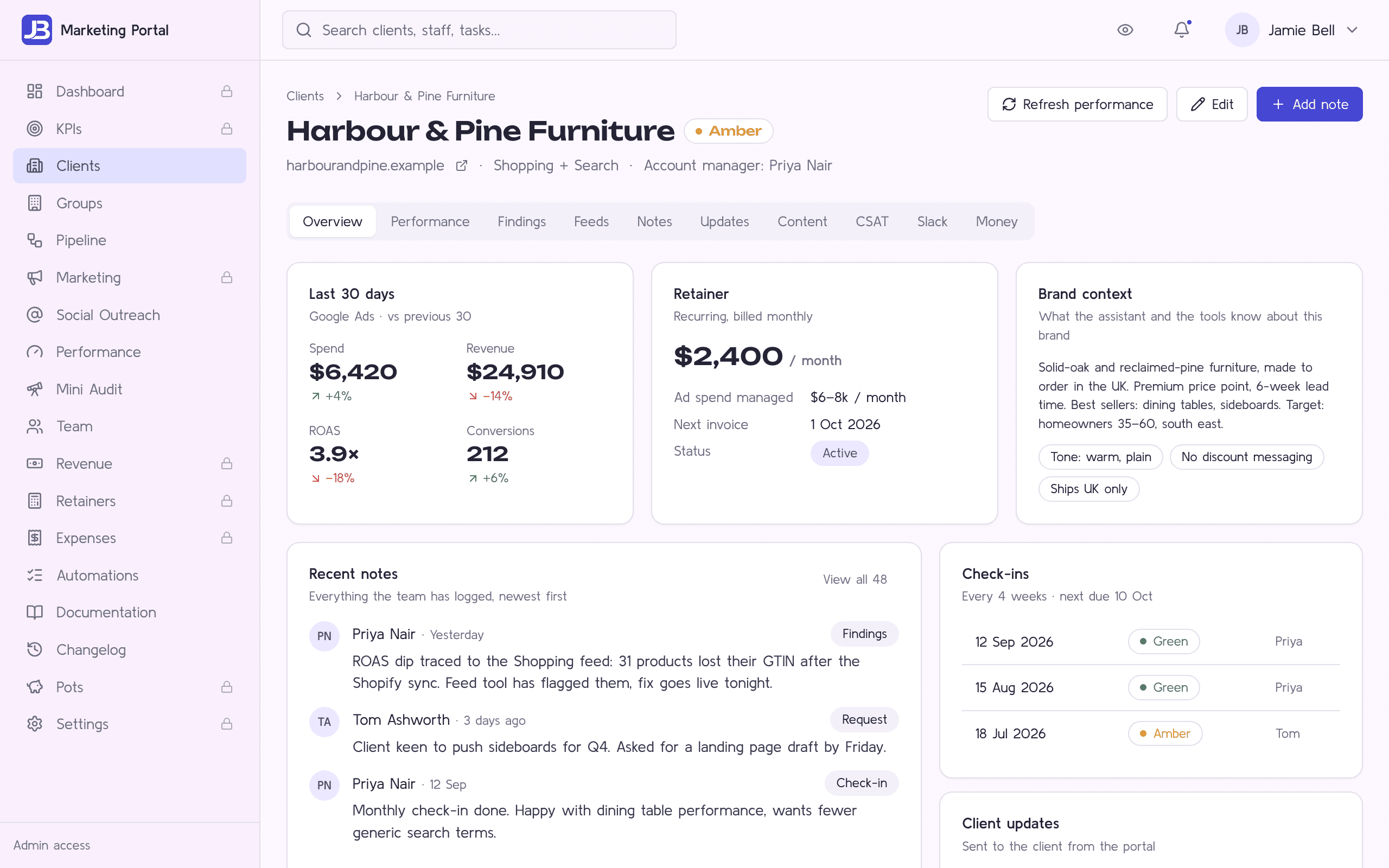The image size is (1389, 868).
Task: Open the Marketing megaphone item
Action: (x=129, y=277)
